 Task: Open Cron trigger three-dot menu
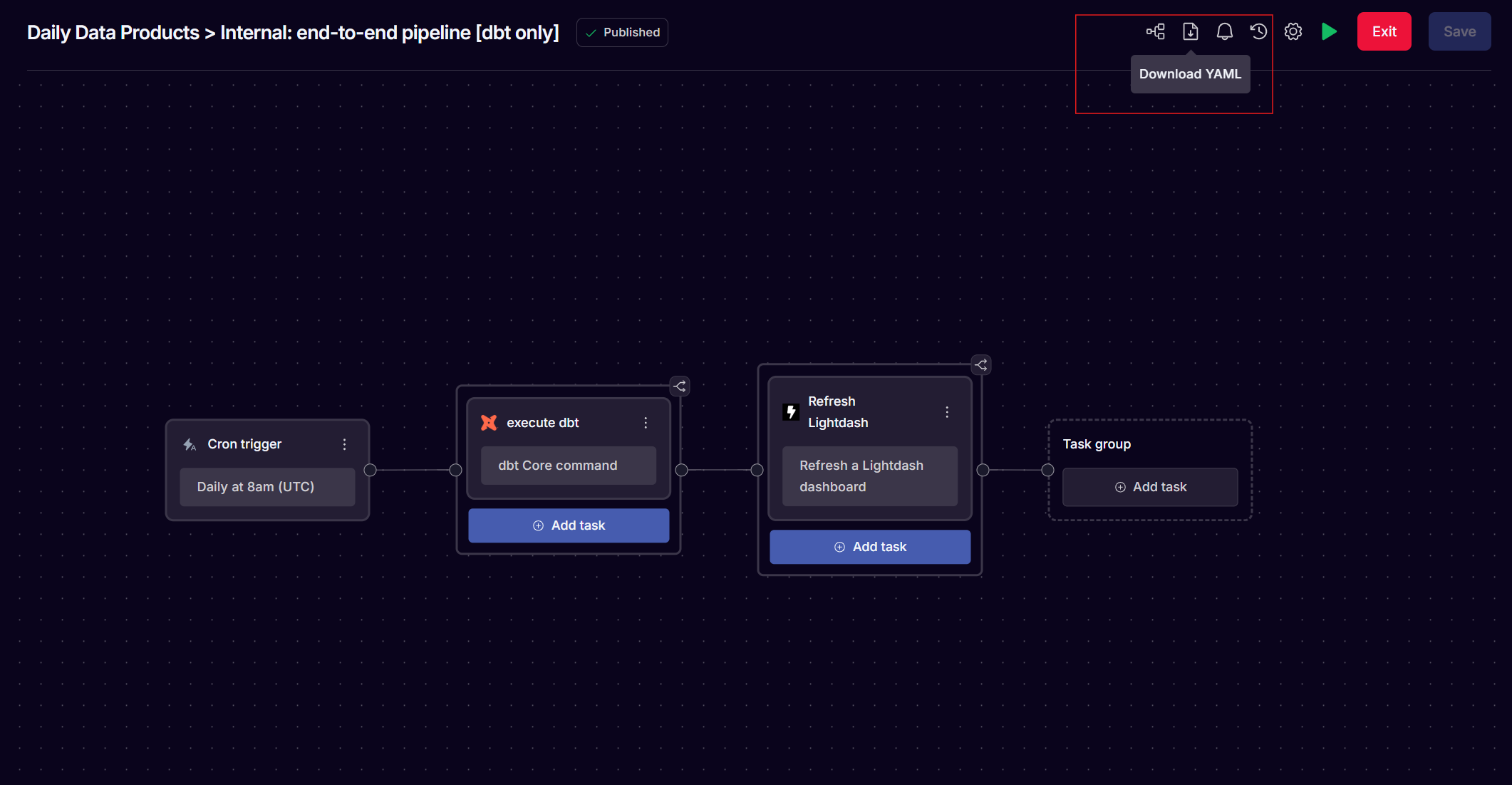[345, 444]
